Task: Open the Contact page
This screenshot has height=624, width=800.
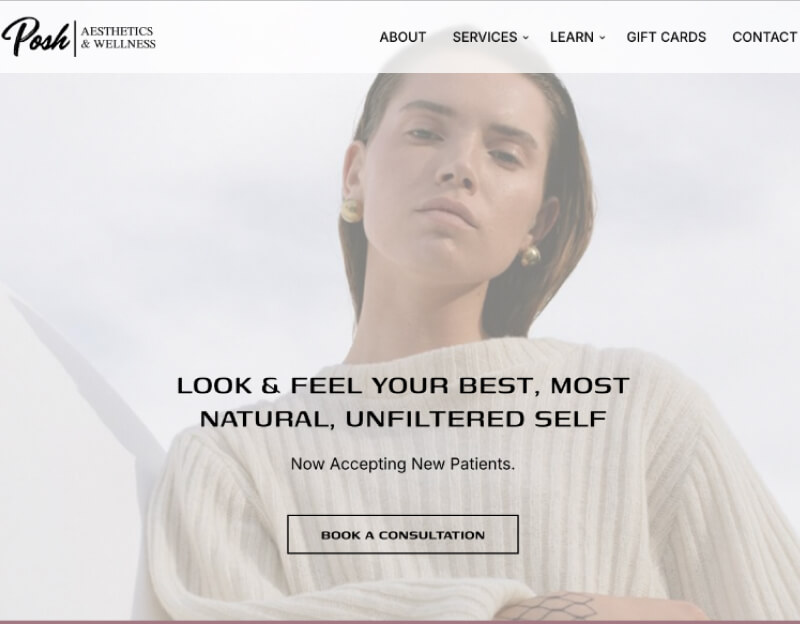Action: point(764,37)
